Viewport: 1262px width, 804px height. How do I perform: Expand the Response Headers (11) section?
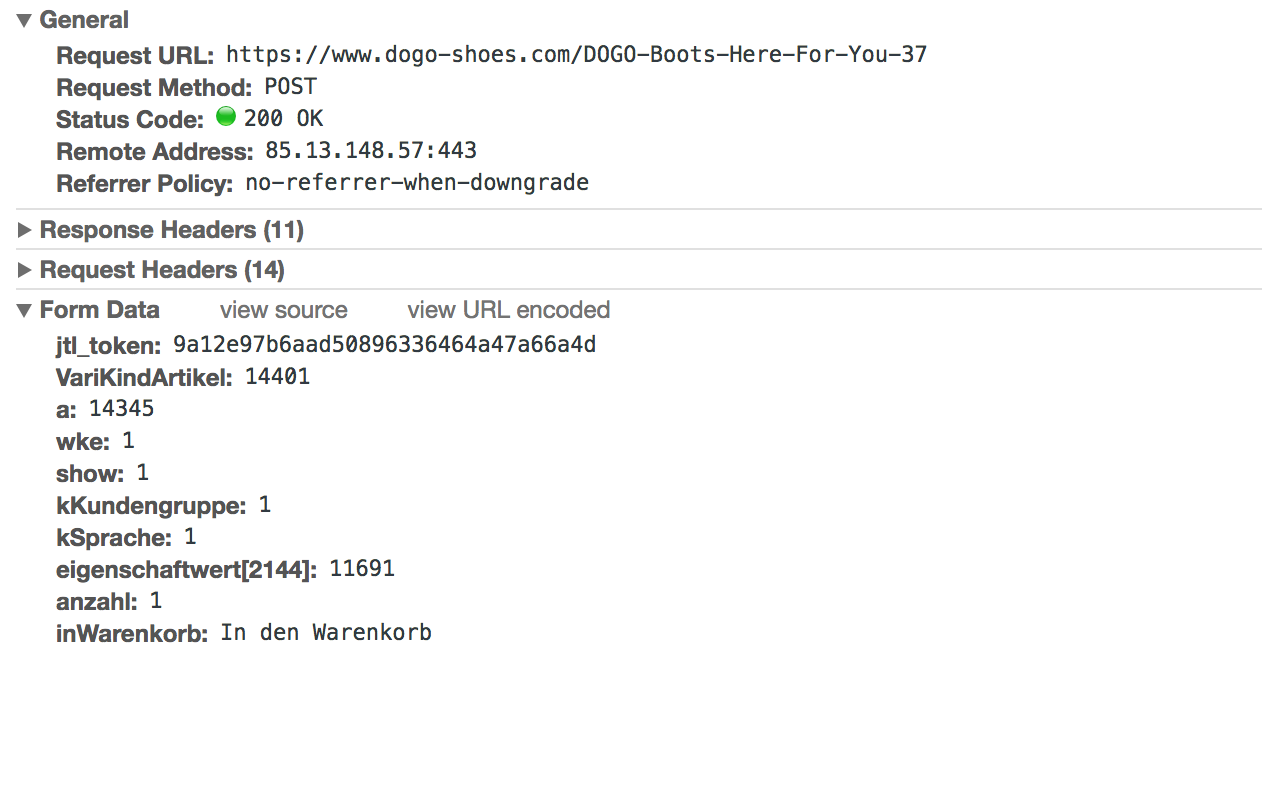25,230
